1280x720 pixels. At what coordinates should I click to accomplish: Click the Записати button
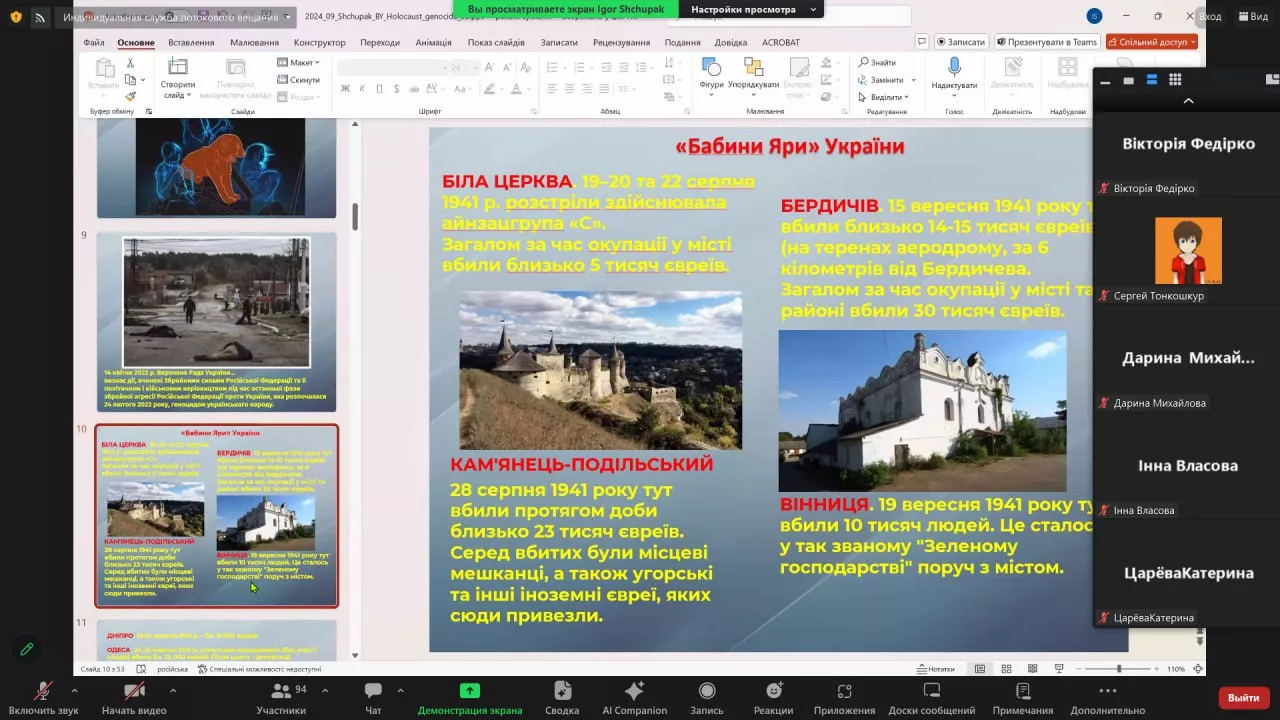coord(961,42)
